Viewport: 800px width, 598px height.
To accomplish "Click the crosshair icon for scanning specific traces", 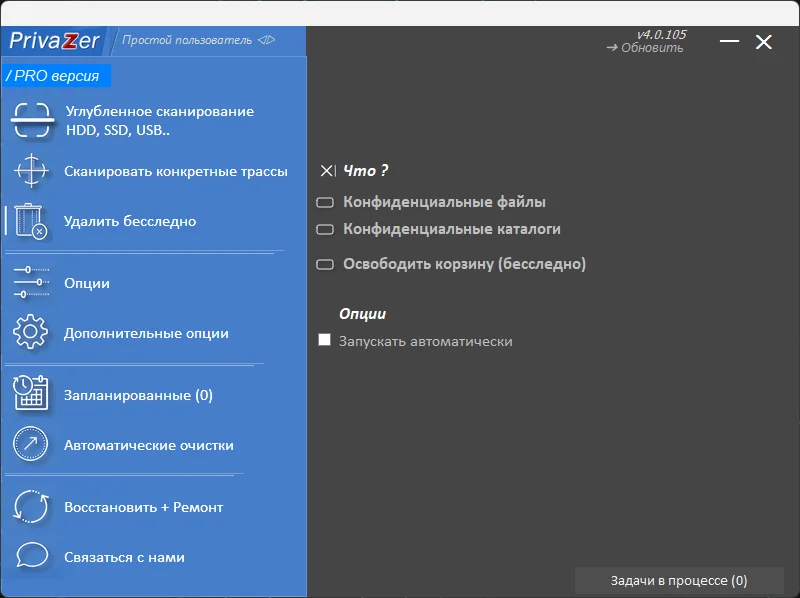I will 32,171.
